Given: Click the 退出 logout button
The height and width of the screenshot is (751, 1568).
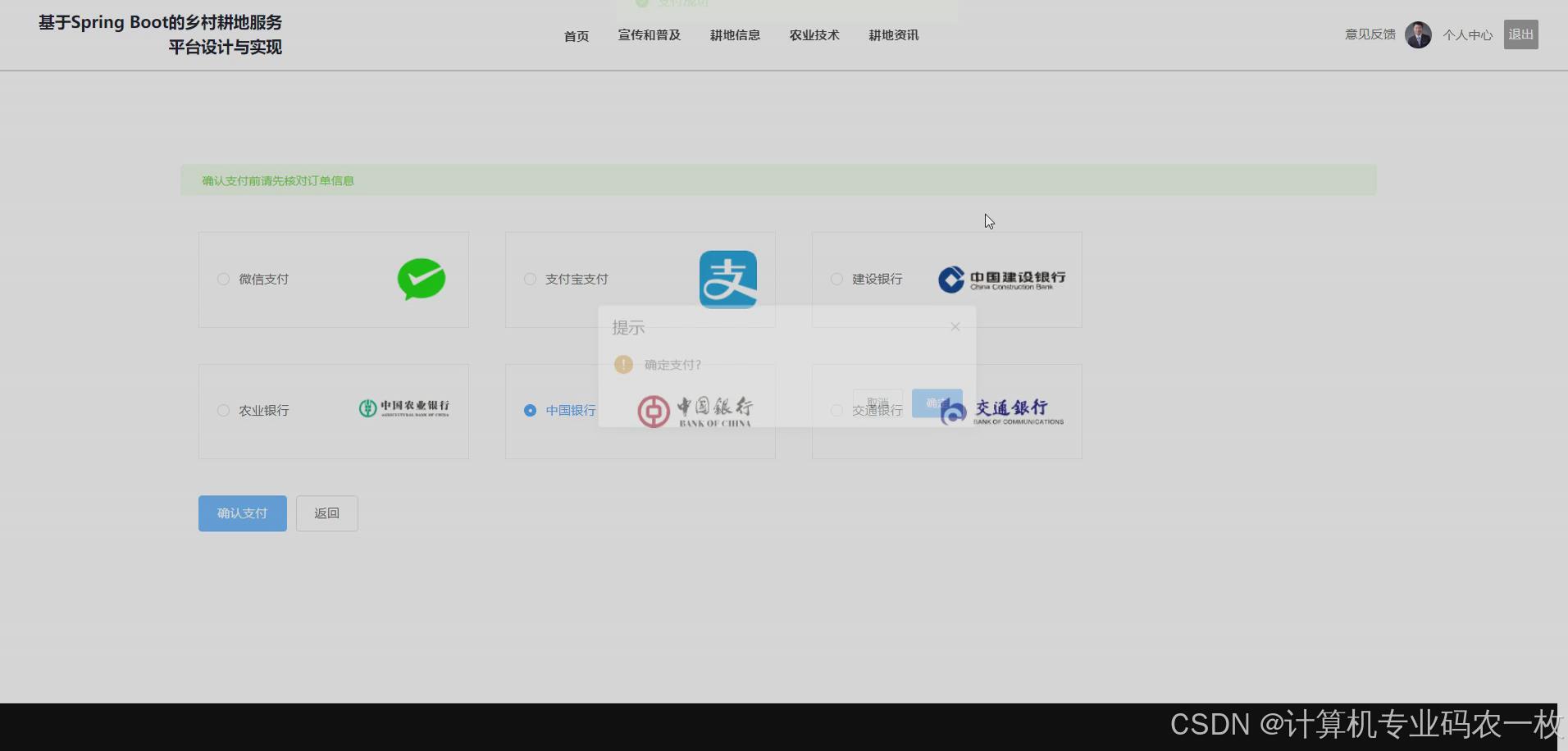Looking at the screenshot, I should pyautogui.click(x=1521, y=34).
